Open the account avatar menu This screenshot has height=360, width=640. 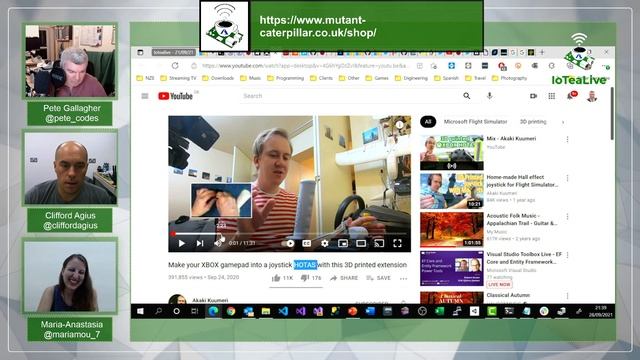pyautogui.click(x=592, y=96)
